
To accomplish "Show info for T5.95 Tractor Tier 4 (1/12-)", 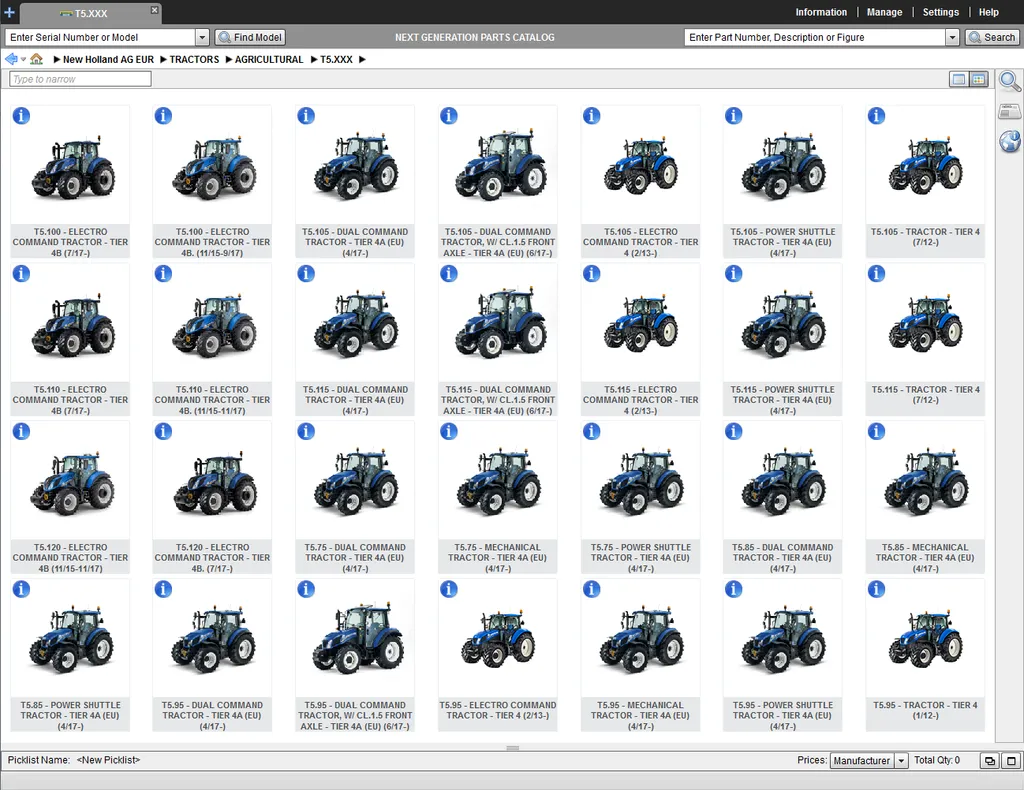I will click(x=876, y=590).
